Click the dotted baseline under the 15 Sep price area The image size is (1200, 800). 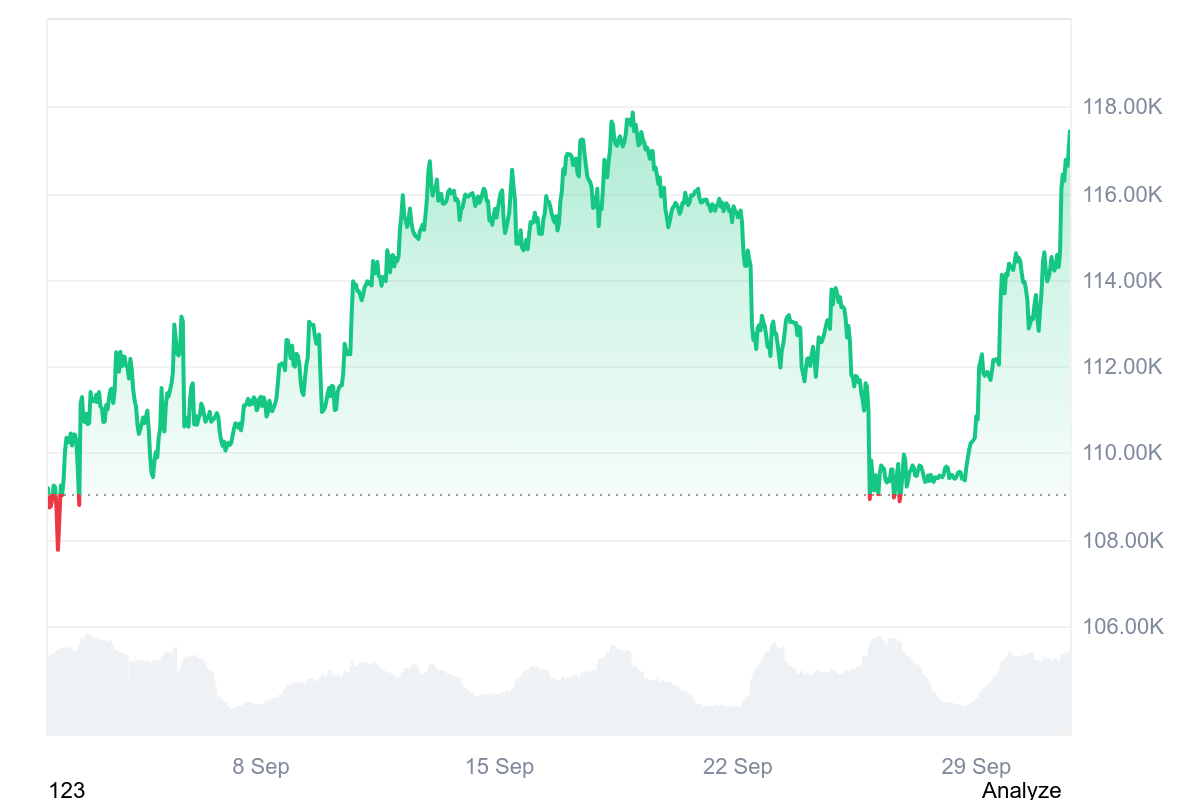click(499, 494)
